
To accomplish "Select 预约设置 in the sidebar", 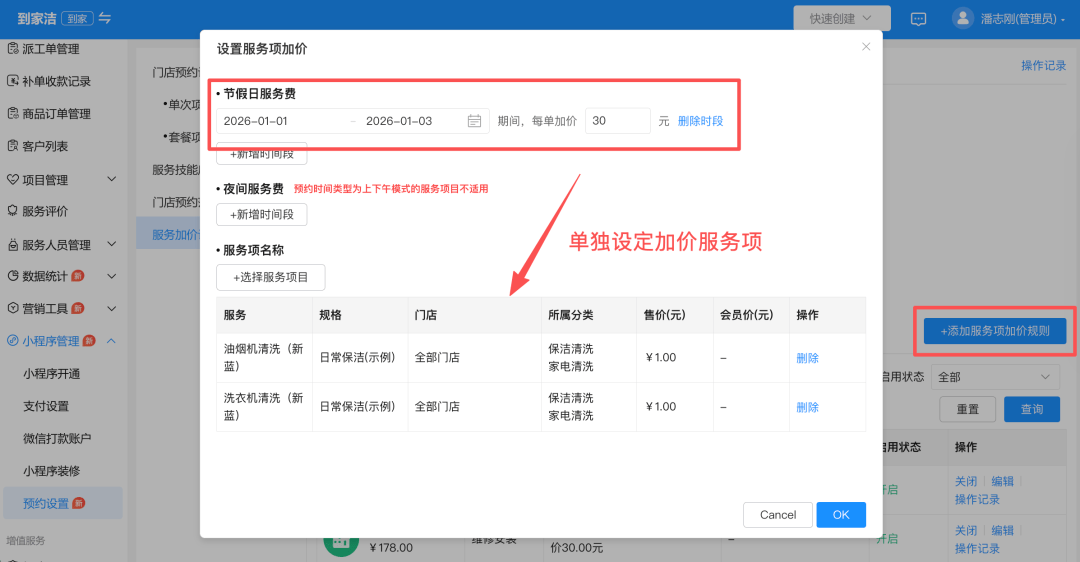I will tap(47, 503).
